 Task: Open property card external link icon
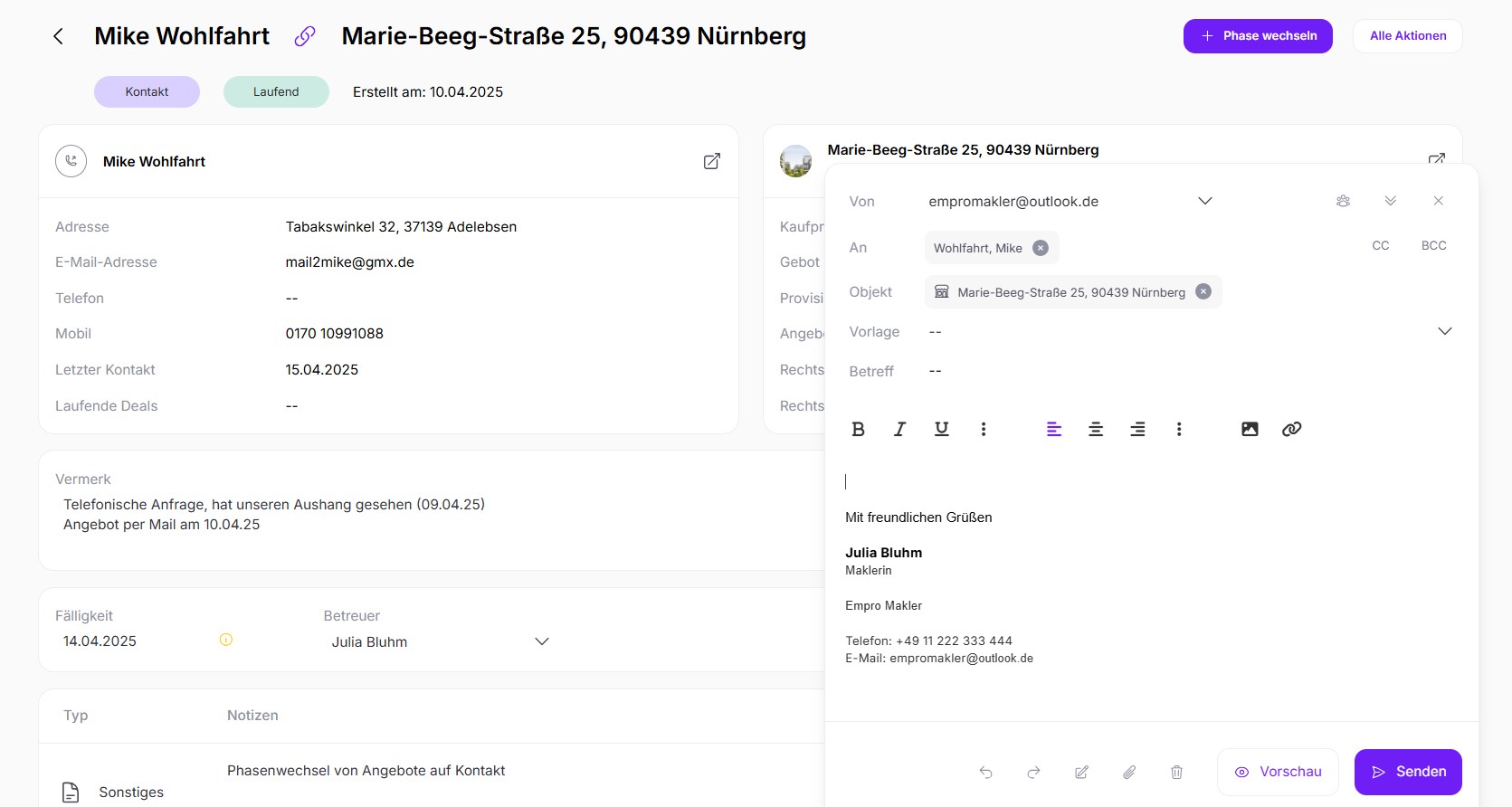click(x=1437, y=158)
